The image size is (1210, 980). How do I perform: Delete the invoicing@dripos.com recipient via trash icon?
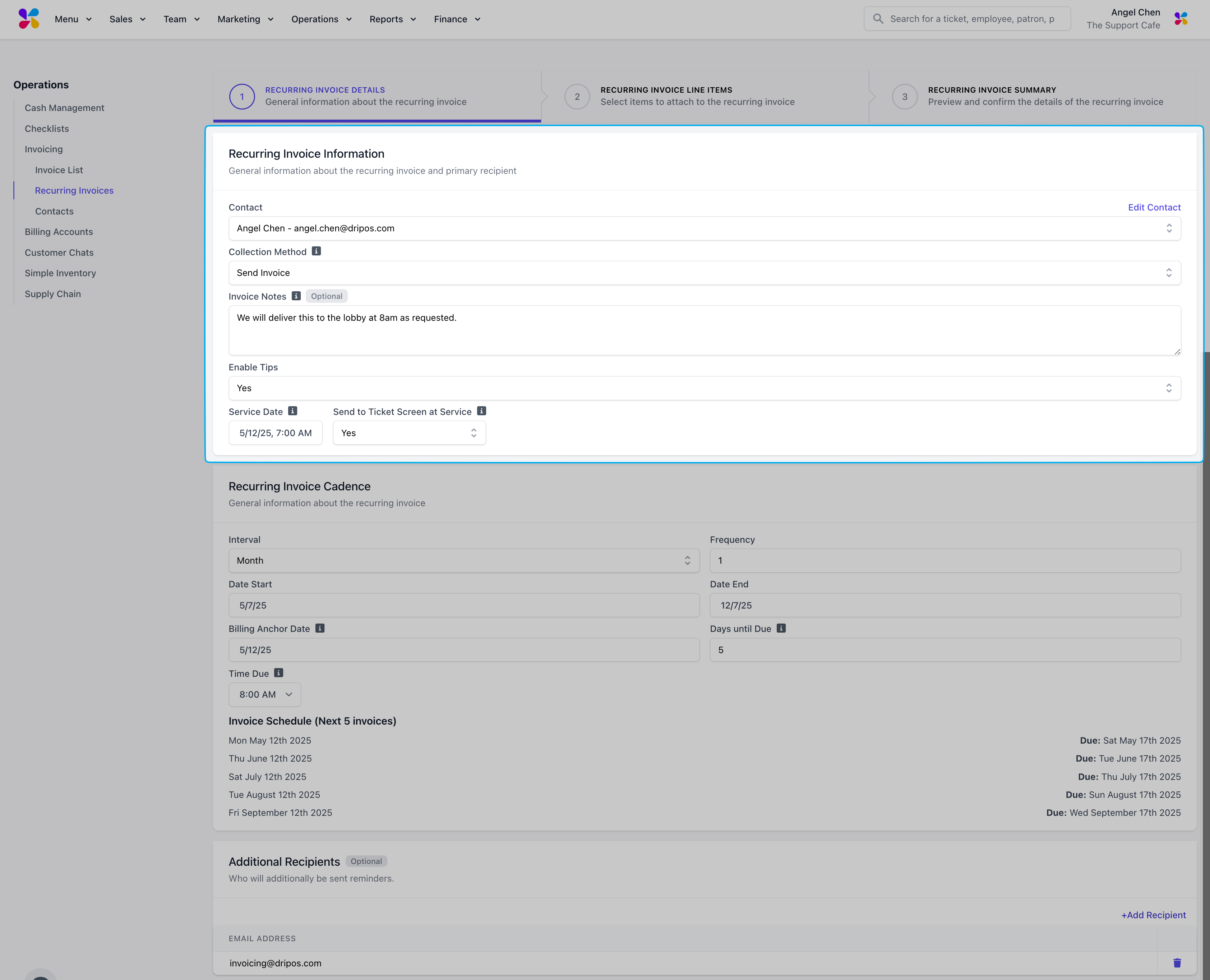(x=1177, y=963)
